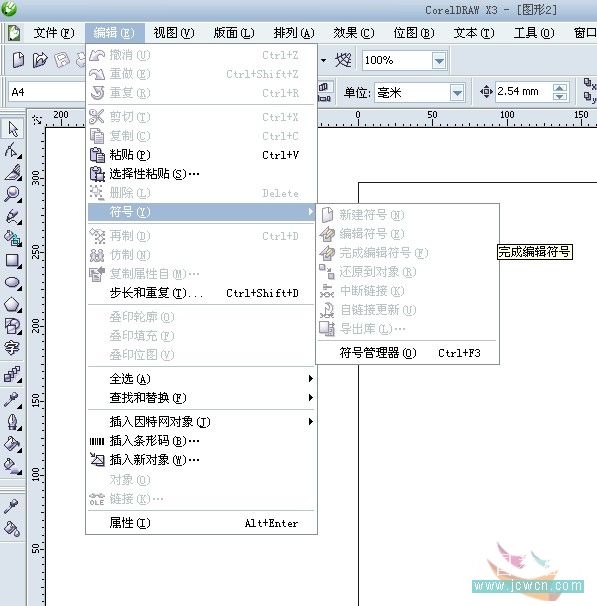Select the Shape tool
The image size is (597, 606).
[x=13, y=151]
